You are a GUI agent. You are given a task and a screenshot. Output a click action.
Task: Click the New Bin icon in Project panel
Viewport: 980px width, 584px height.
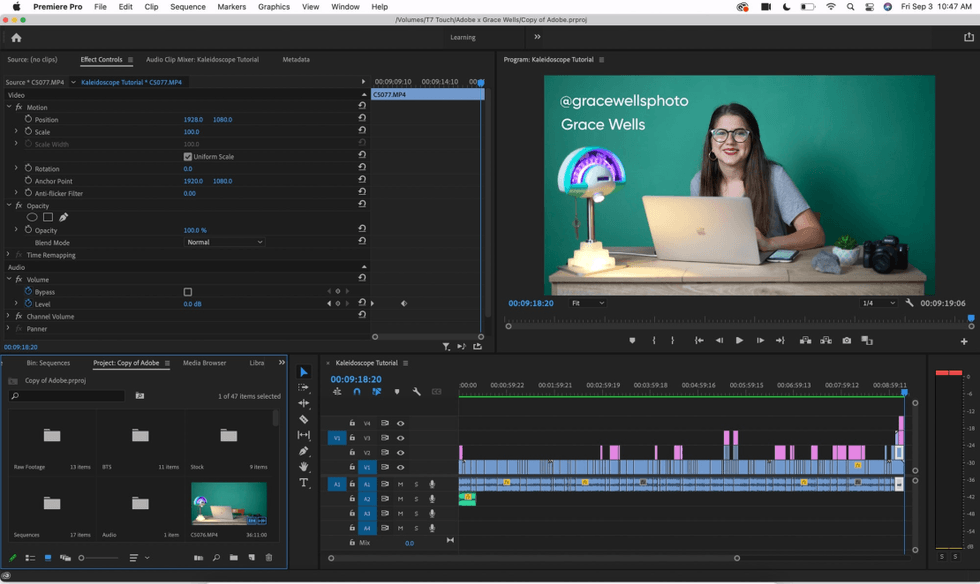[x=233, y=557]
